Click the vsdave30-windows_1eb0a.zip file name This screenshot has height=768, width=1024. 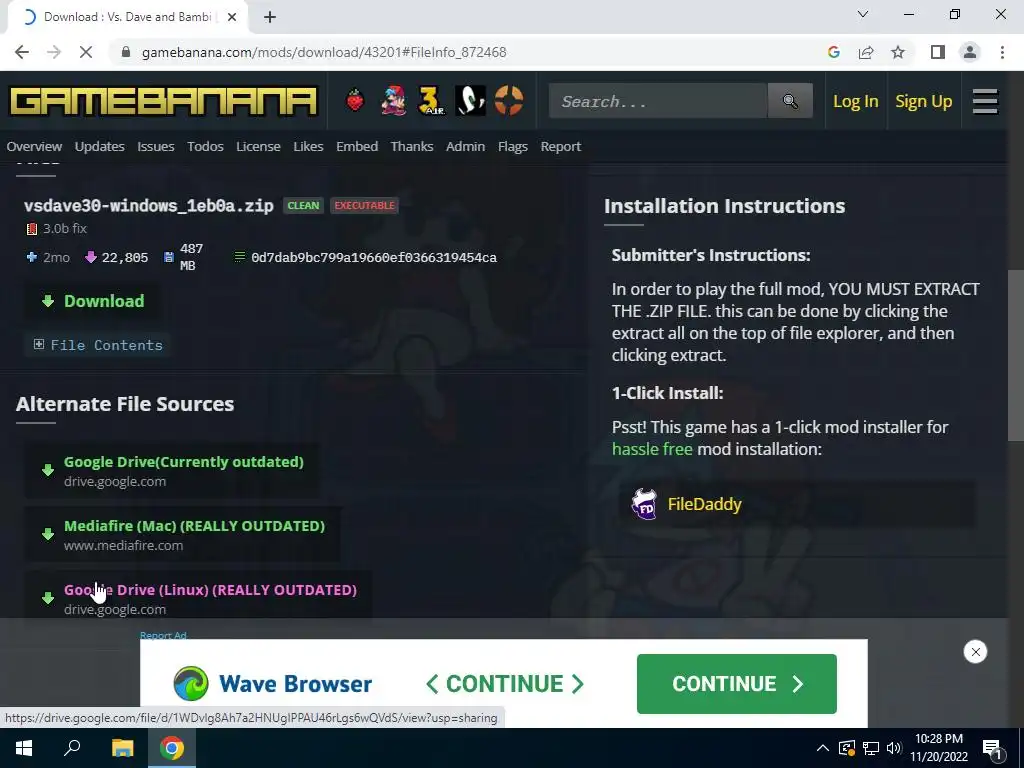(148, 206)
